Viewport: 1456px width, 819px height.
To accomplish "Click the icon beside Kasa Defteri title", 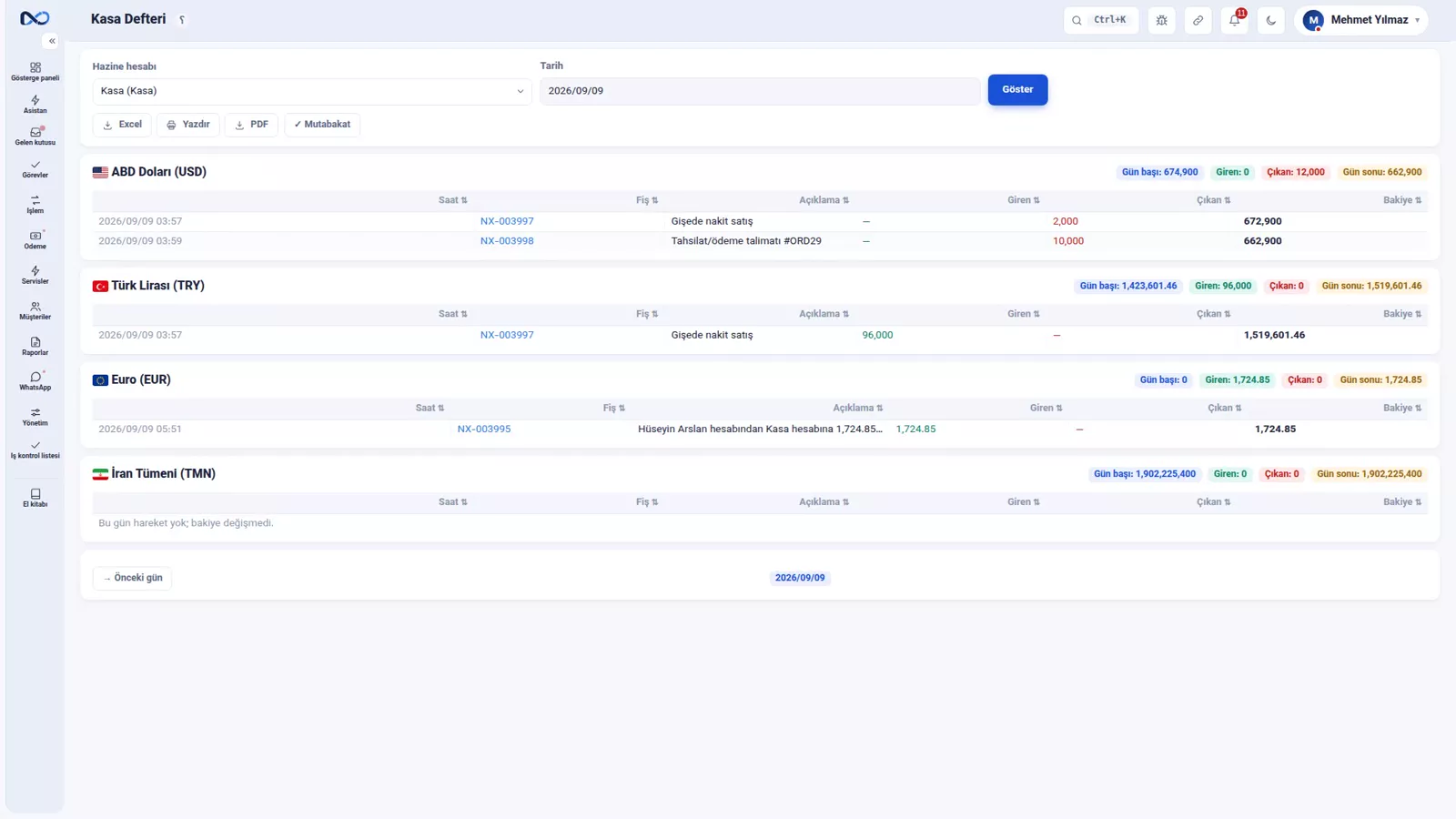I will point(182,20).
